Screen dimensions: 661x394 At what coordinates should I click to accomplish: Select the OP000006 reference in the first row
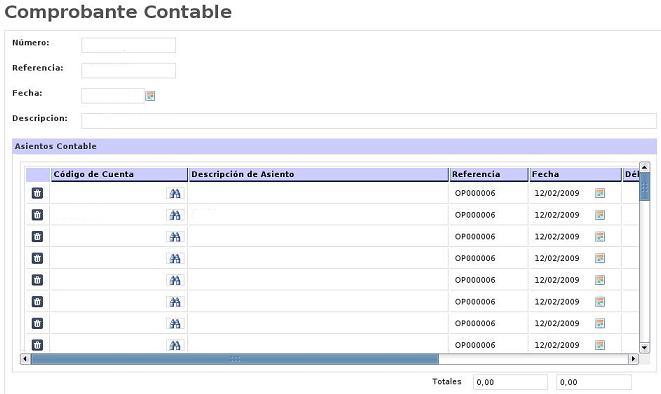pyautogui.click(x=475, y=193)
